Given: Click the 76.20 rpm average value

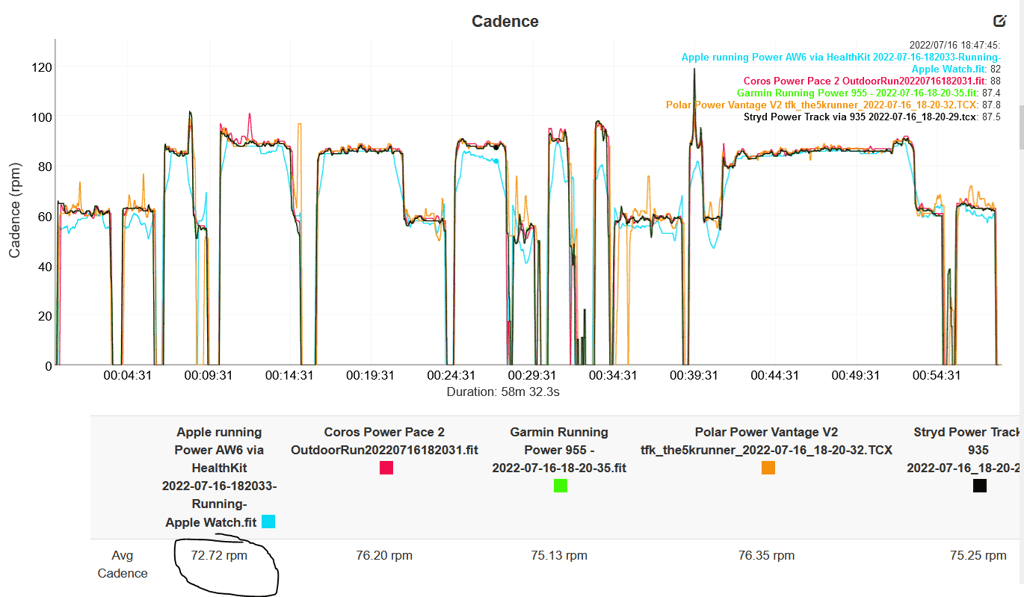Looking at the screenshot, I should click(384, 555).
